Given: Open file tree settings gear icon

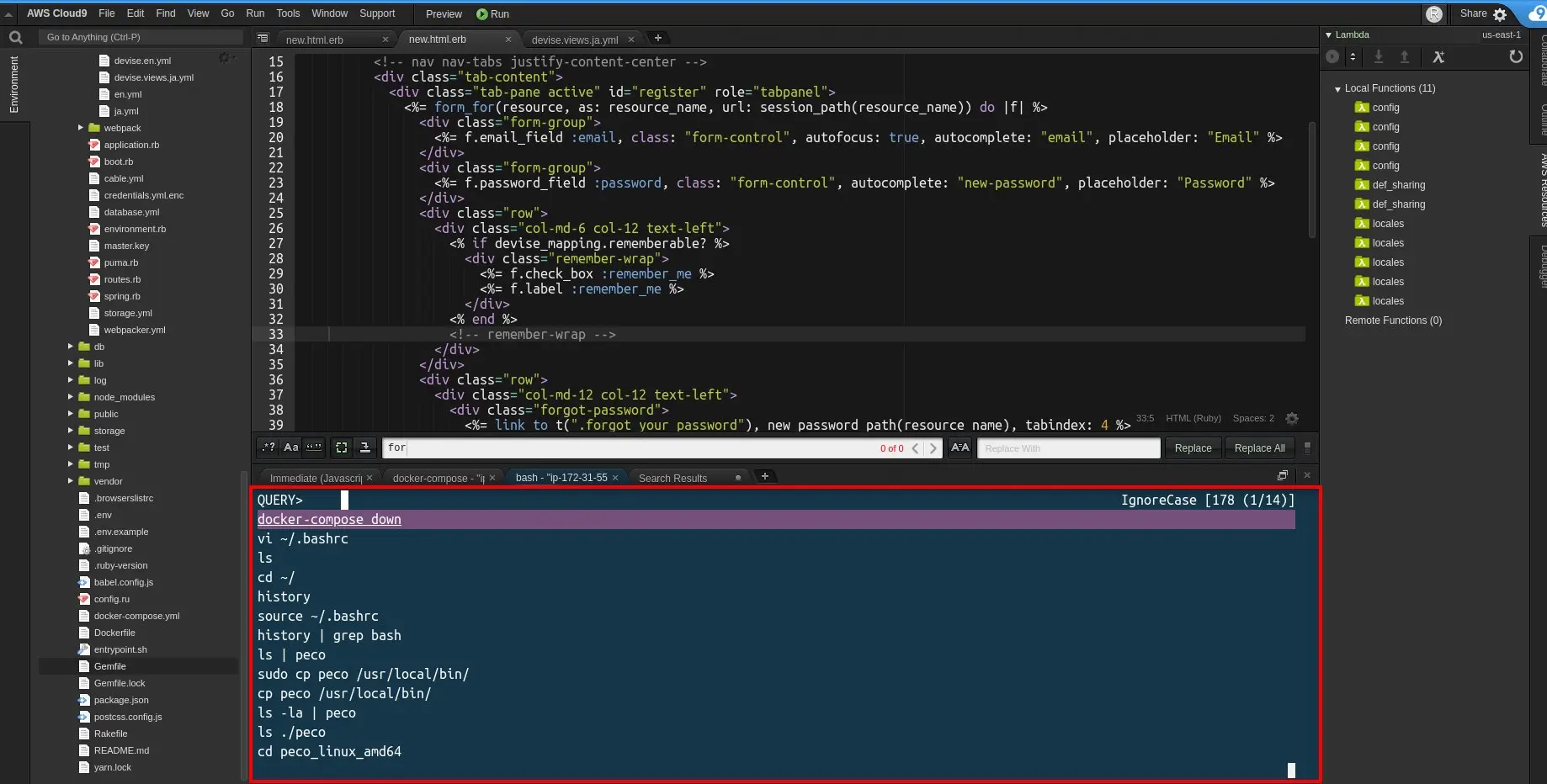Looking at the screenshot, I should [225, 57].
